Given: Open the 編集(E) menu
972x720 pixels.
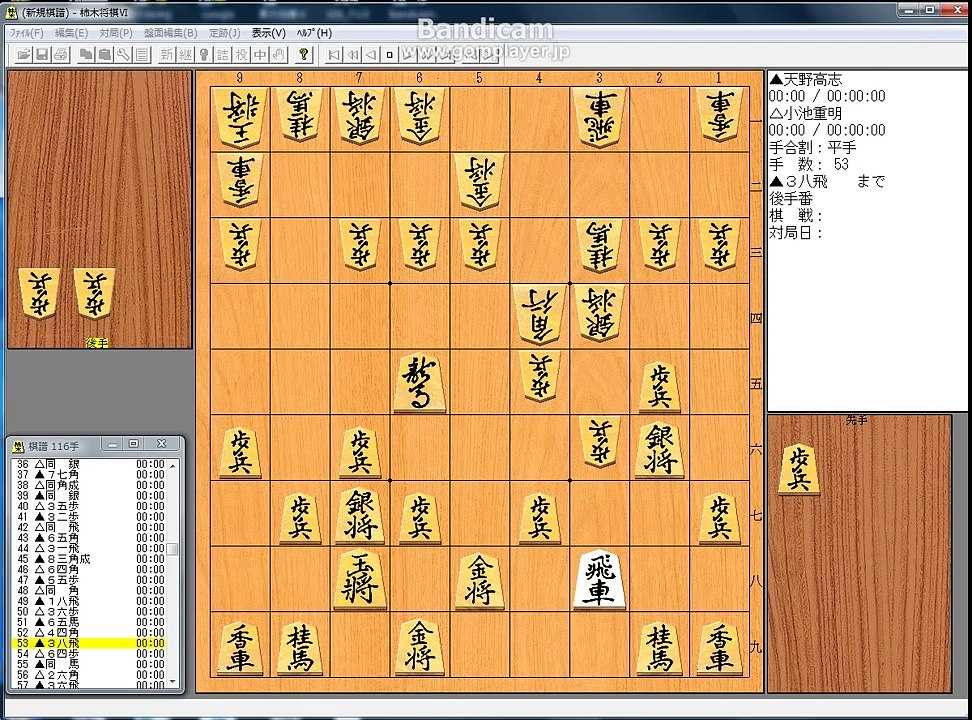Looking at the screenshot, I should pos(71,33).
